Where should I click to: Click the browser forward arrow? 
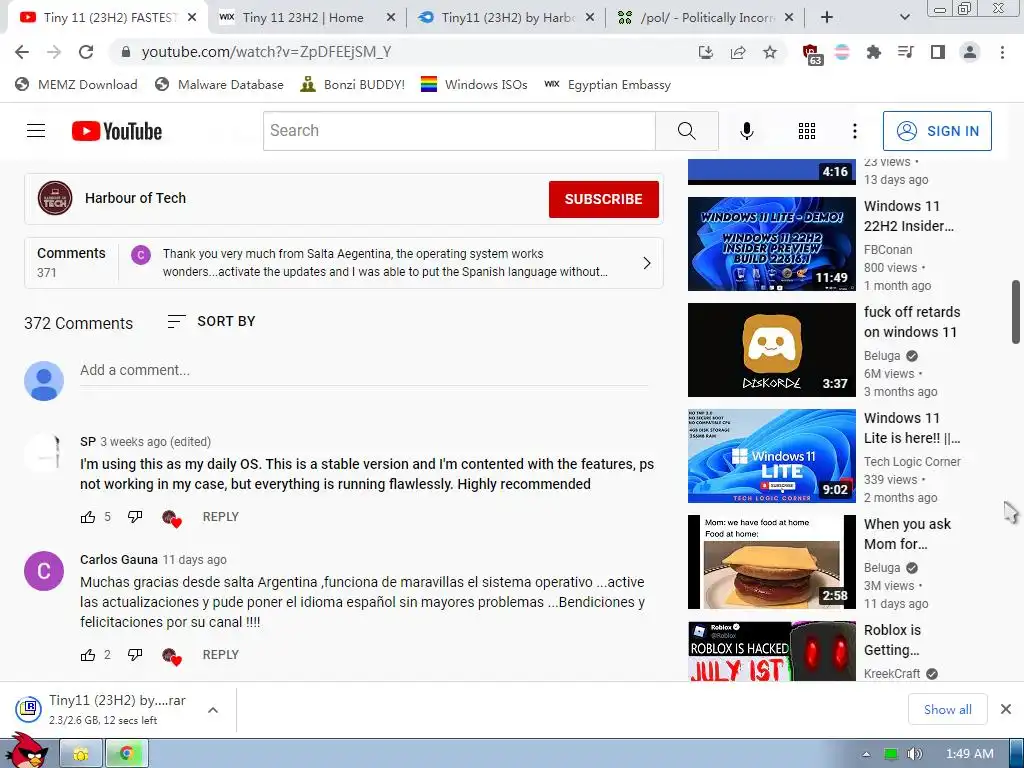(54, 52)
